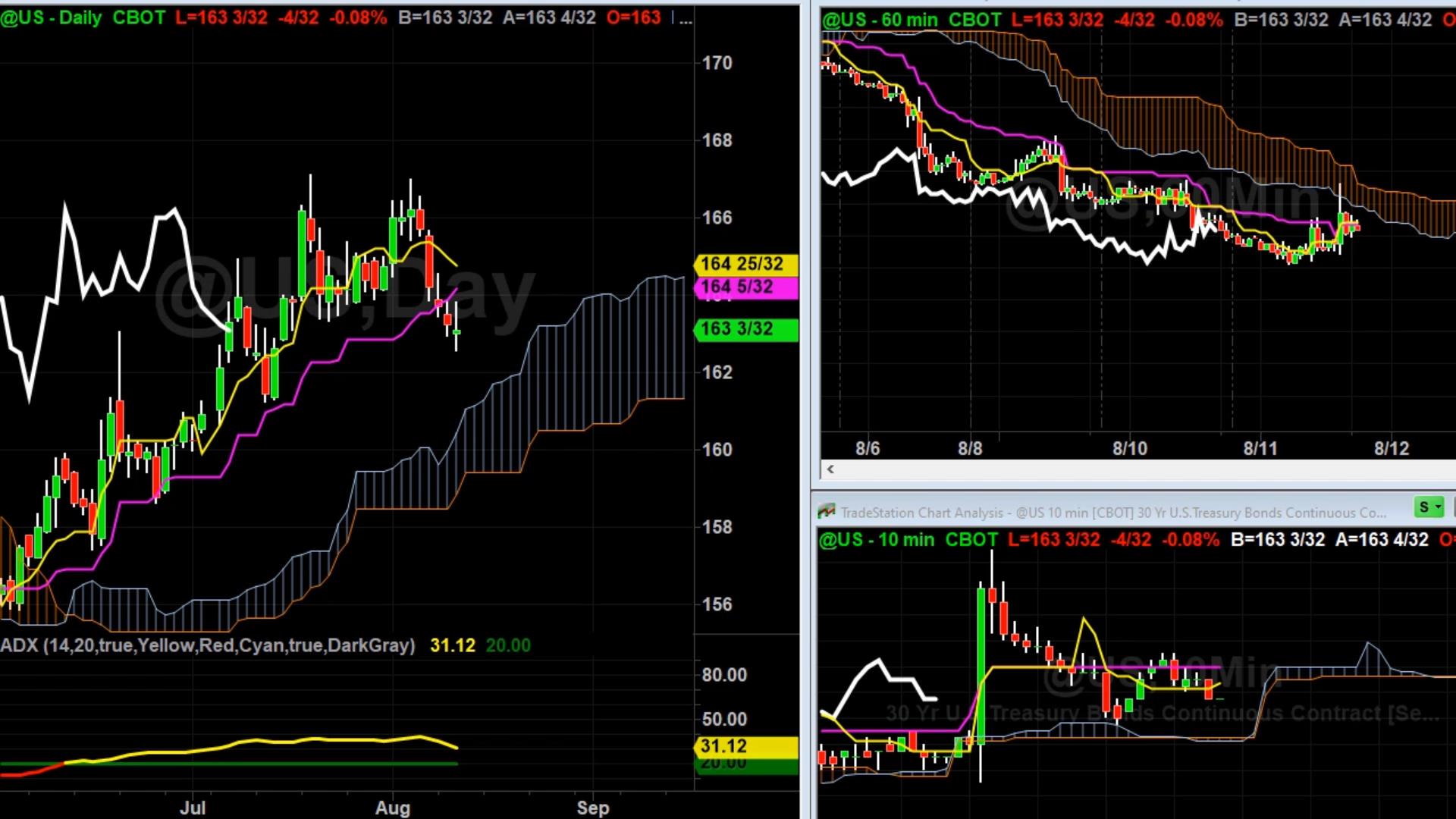The image size is (1456, 819).
Task: Click the 8/12 date on 60 min axis
Action: tap(1392, 448)
